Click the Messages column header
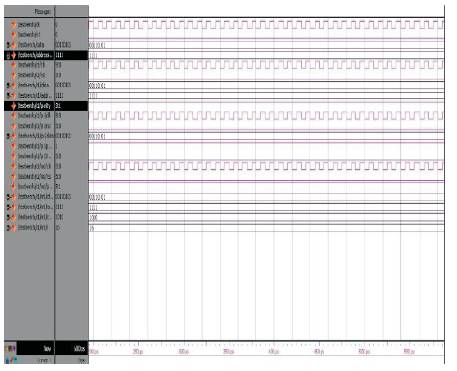 click(x=43, y=12)
